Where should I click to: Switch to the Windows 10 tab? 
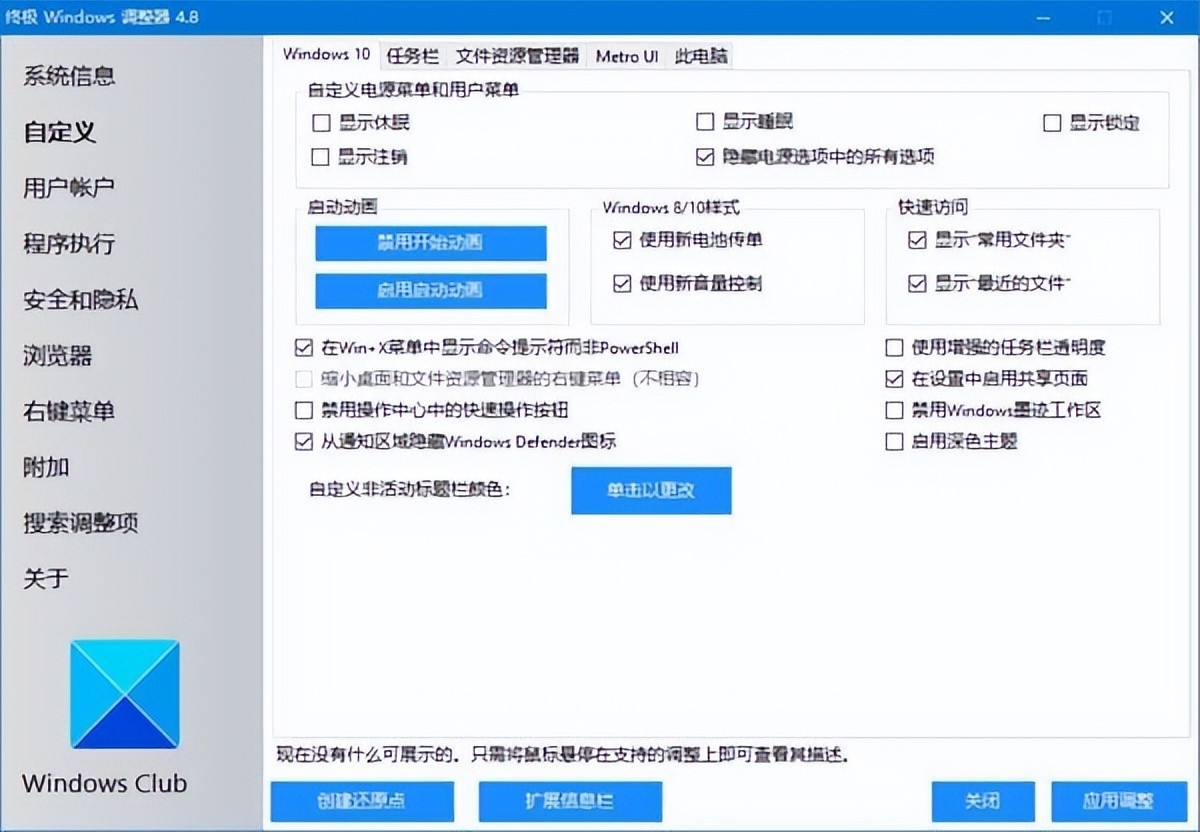point(326,54)
